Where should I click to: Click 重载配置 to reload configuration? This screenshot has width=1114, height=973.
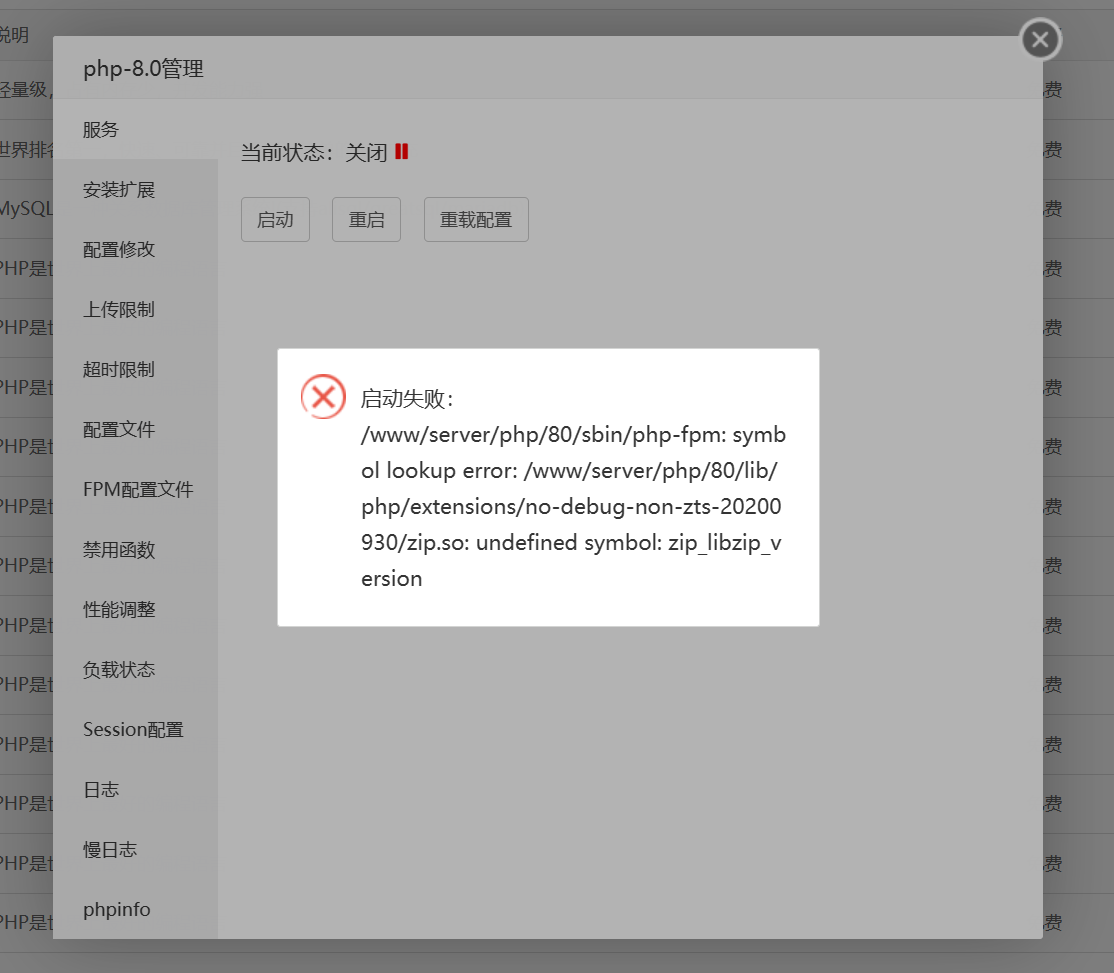[x=476, y=219]
